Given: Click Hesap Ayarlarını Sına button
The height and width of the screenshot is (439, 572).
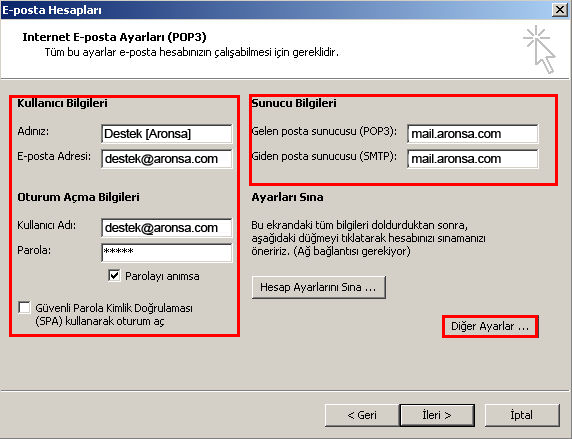Looking at the screenshot, I should [318, 287].
